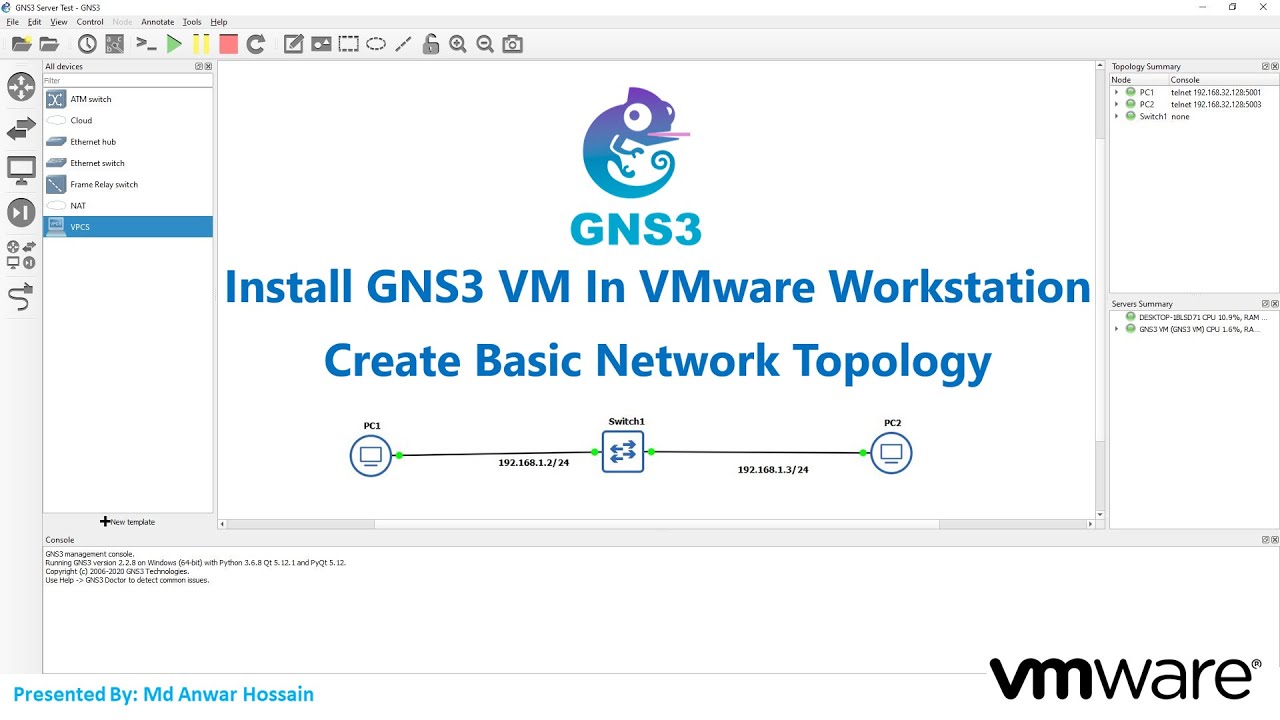This screenshot has height=720, width=1280.
Task: Float the Console panel
Action: [1265, 540]
